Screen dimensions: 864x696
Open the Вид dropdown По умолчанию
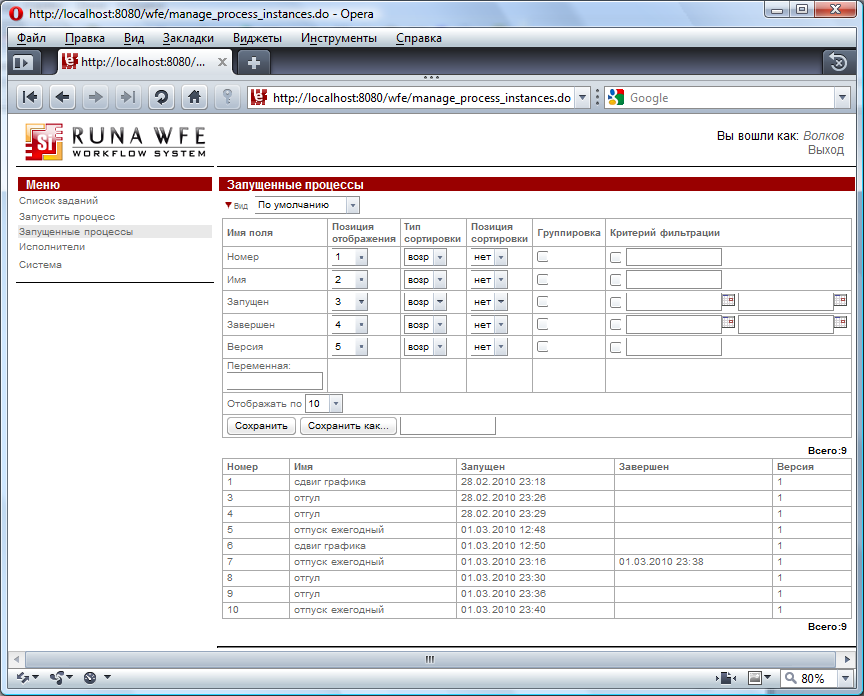(x=307, y=205)
